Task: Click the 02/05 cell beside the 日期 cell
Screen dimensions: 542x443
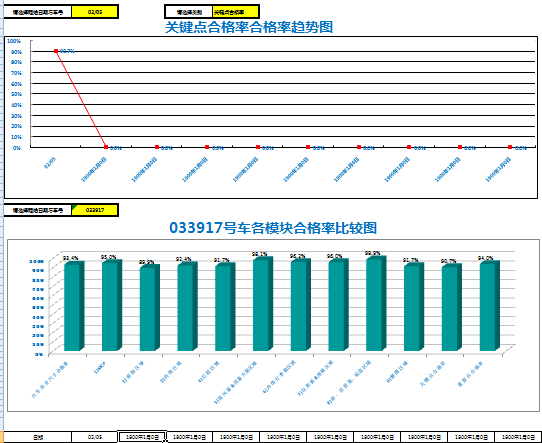Action: pos(95,437)
